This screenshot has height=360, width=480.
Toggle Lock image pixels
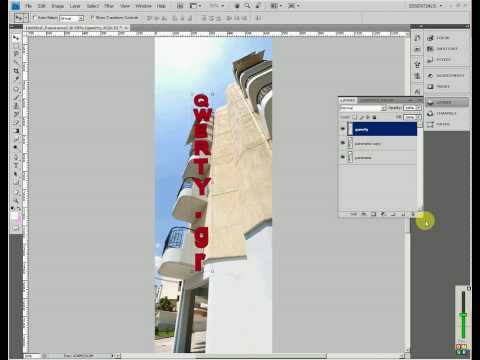point(361,117)
